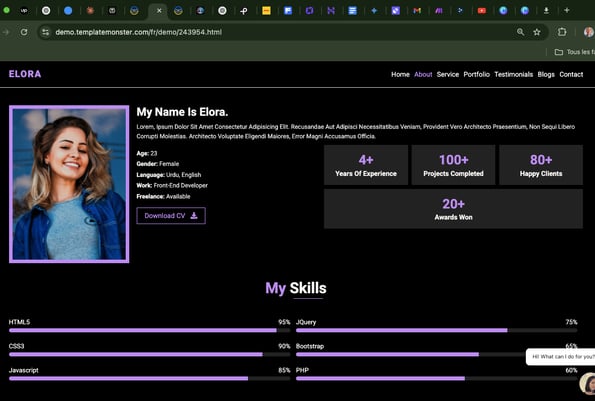
Task: Reload the page
Action: 24,32
